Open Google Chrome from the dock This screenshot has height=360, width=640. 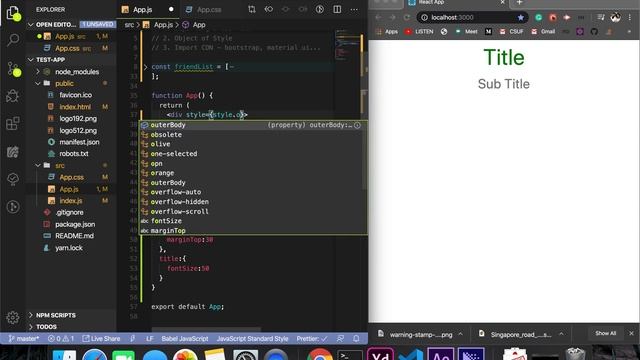pyautogui.click(x=320, y=355)
